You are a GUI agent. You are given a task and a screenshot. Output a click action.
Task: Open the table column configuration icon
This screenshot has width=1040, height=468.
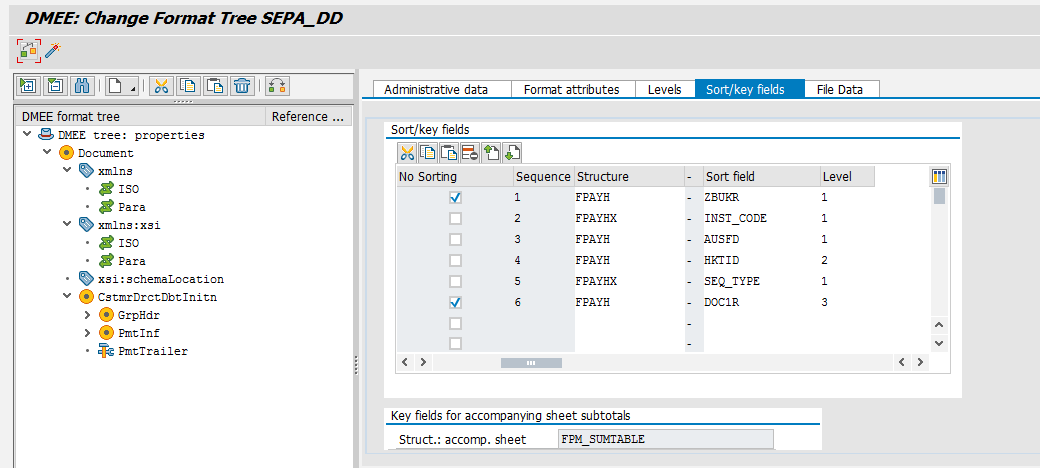(x=939, y=176)
